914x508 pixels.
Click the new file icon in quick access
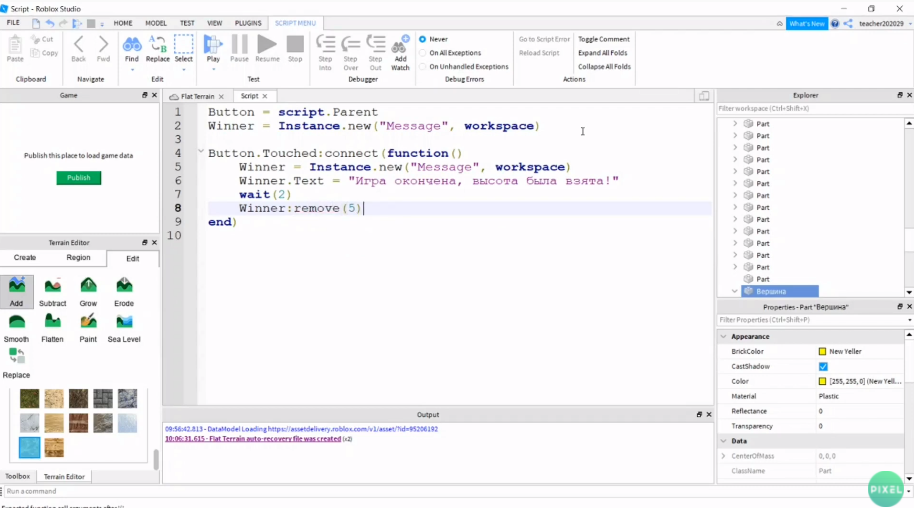tap(36, 23)
